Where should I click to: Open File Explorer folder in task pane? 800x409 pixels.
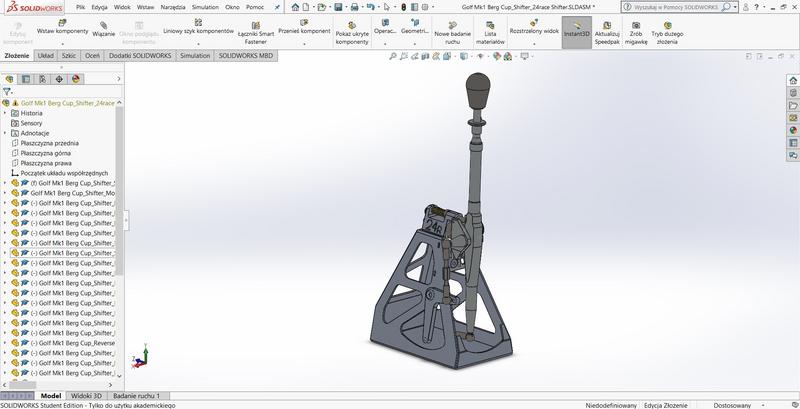[793, 106]
